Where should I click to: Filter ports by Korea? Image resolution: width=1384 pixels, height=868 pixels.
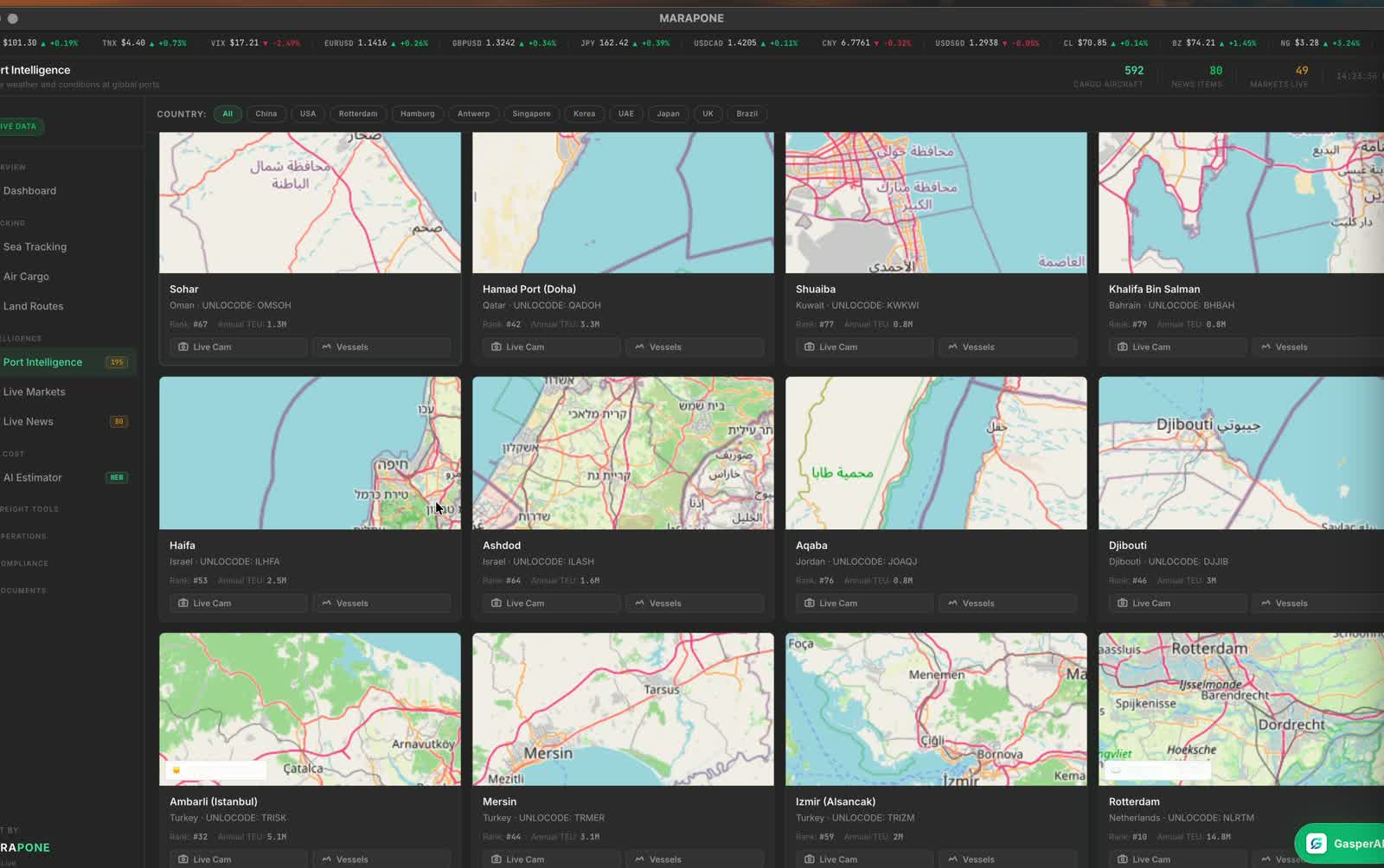pyautogui.click(x=584, y=113)
